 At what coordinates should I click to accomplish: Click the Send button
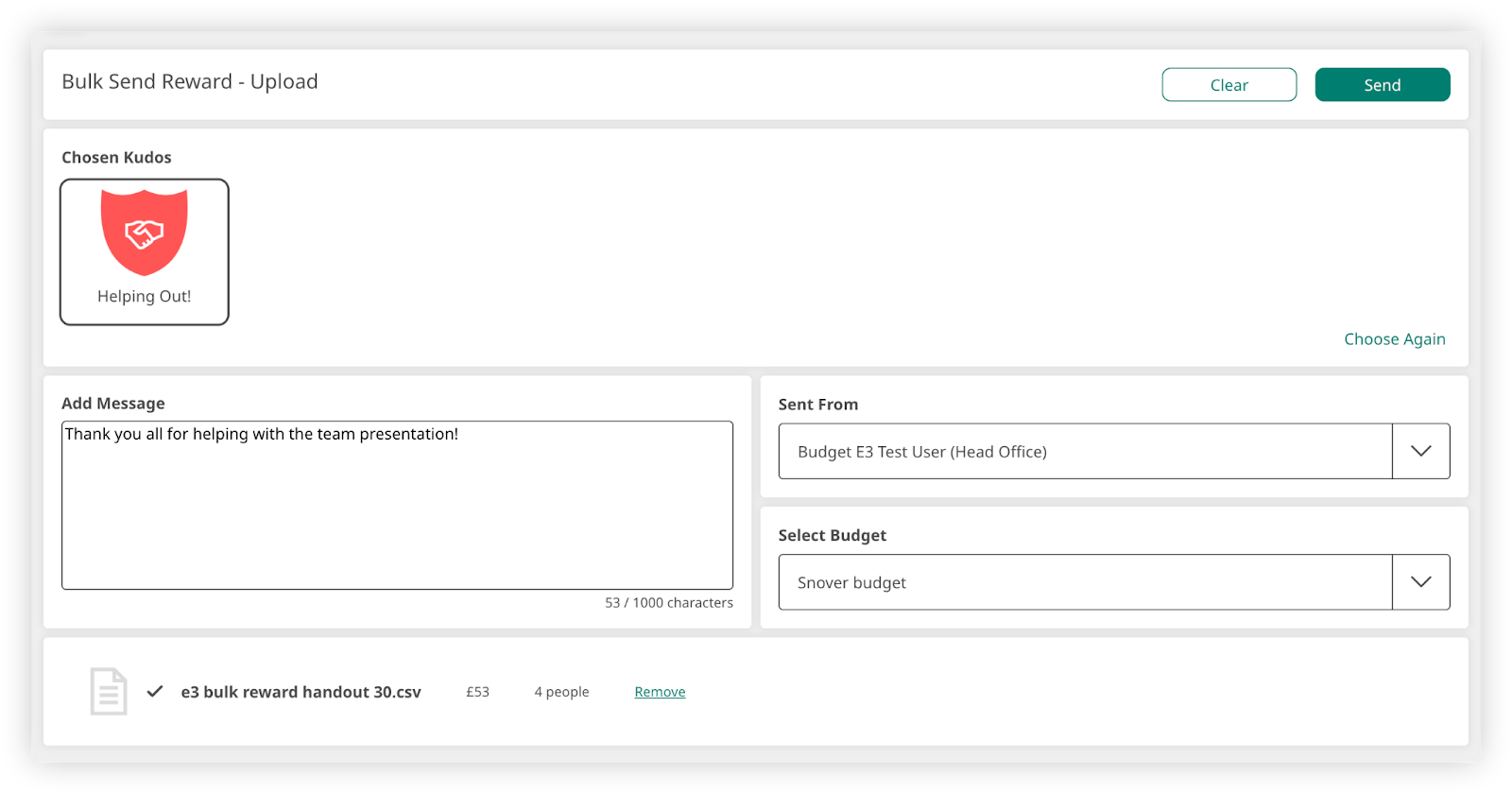[x=1382, y=85]
